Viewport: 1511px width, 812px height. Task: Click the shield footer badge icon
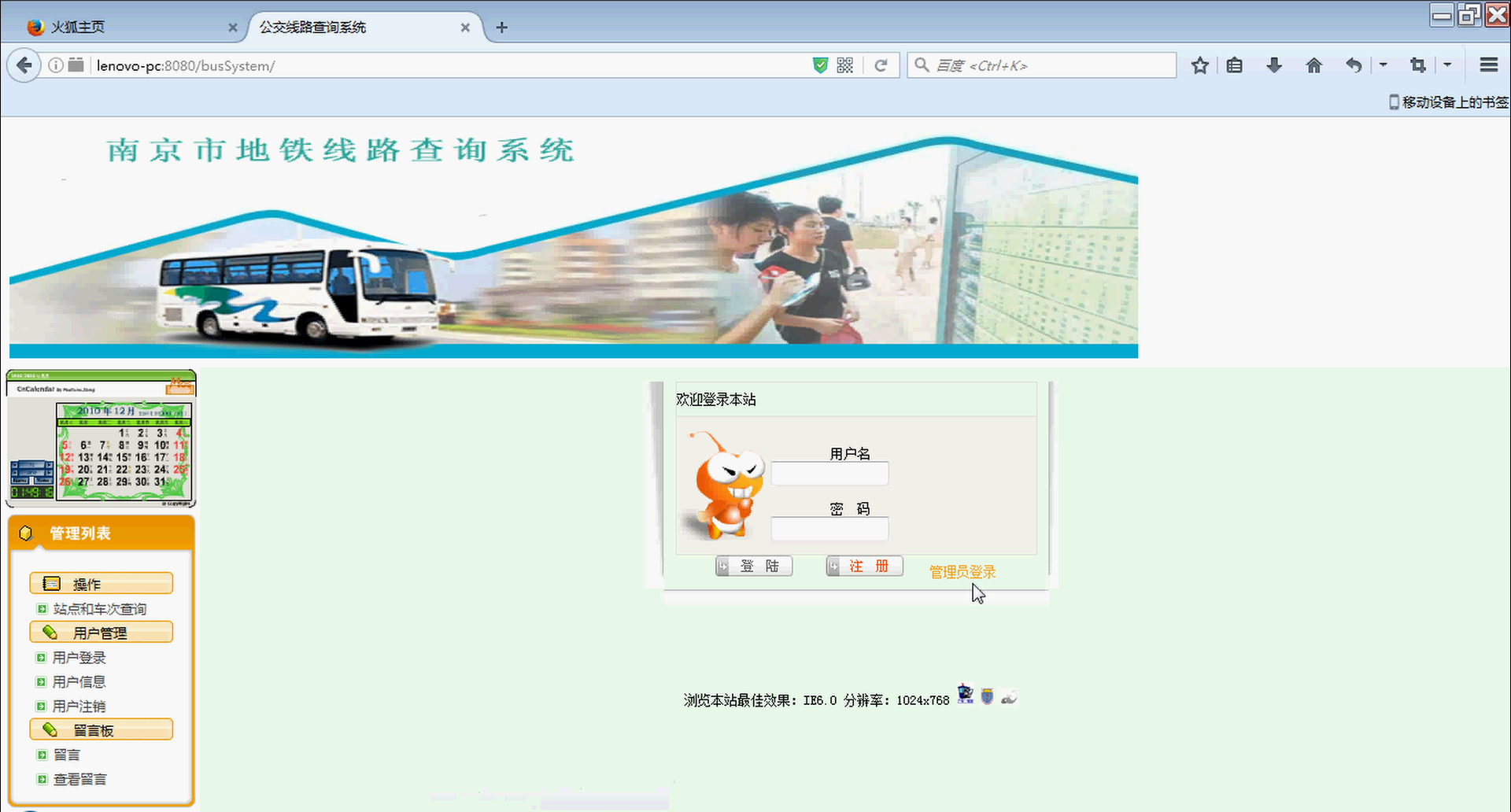[x=987, y=696]
